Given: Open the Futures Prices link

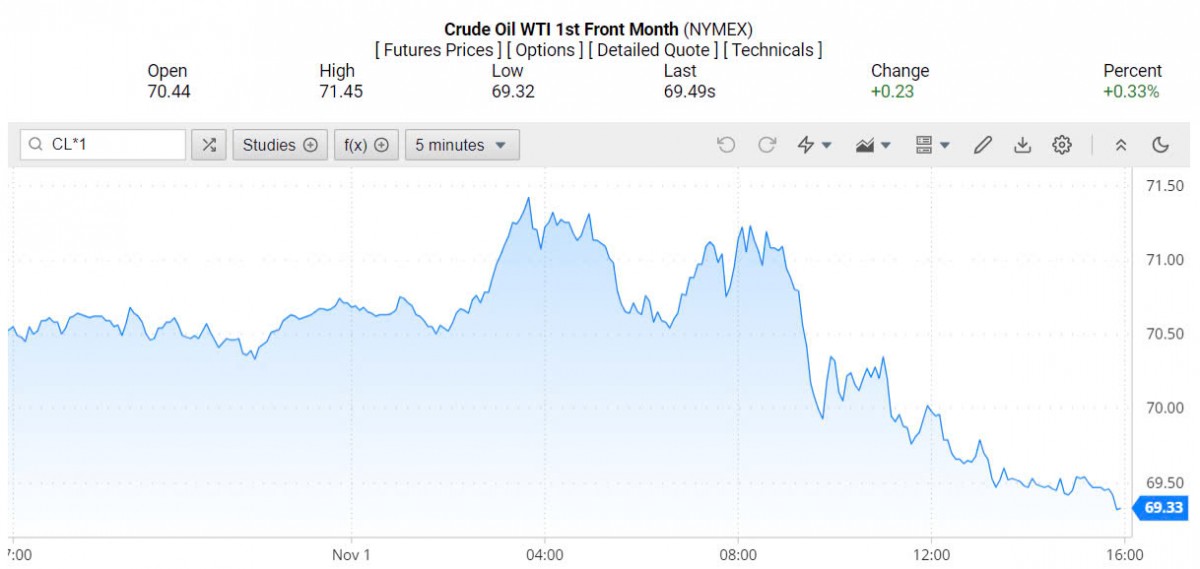Looking at the screenshot, I should coord(437,49).
